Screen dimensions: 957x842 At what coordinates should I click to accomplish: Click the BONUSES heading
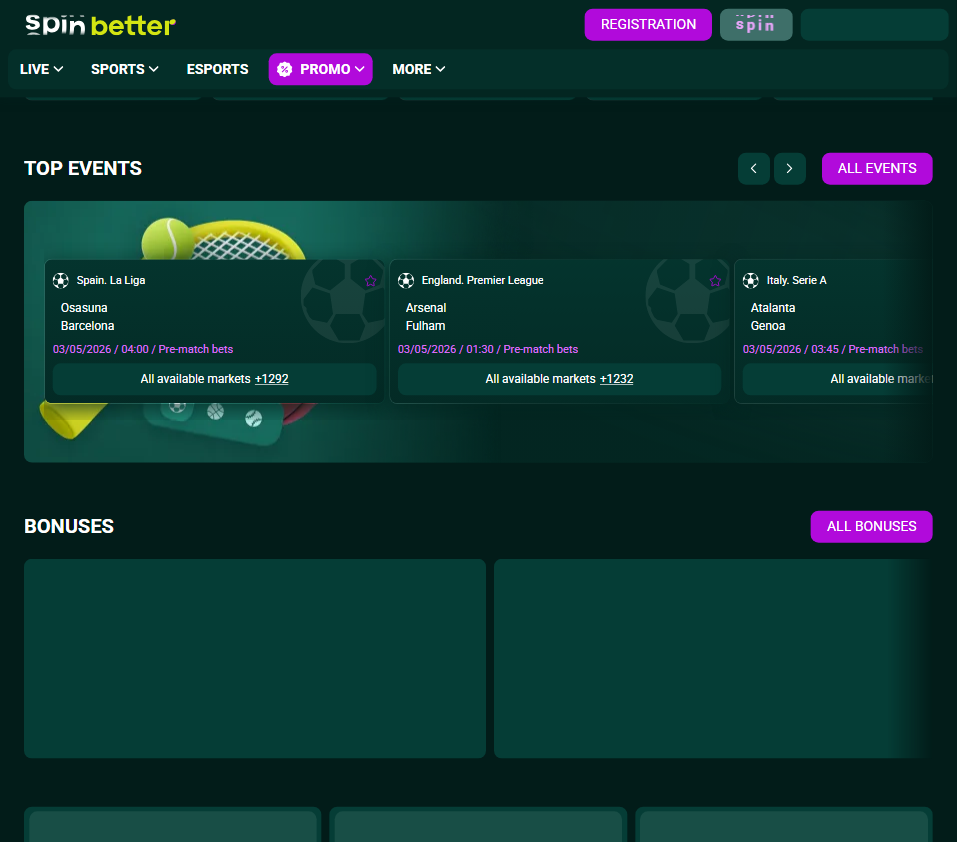coord(69,527)
